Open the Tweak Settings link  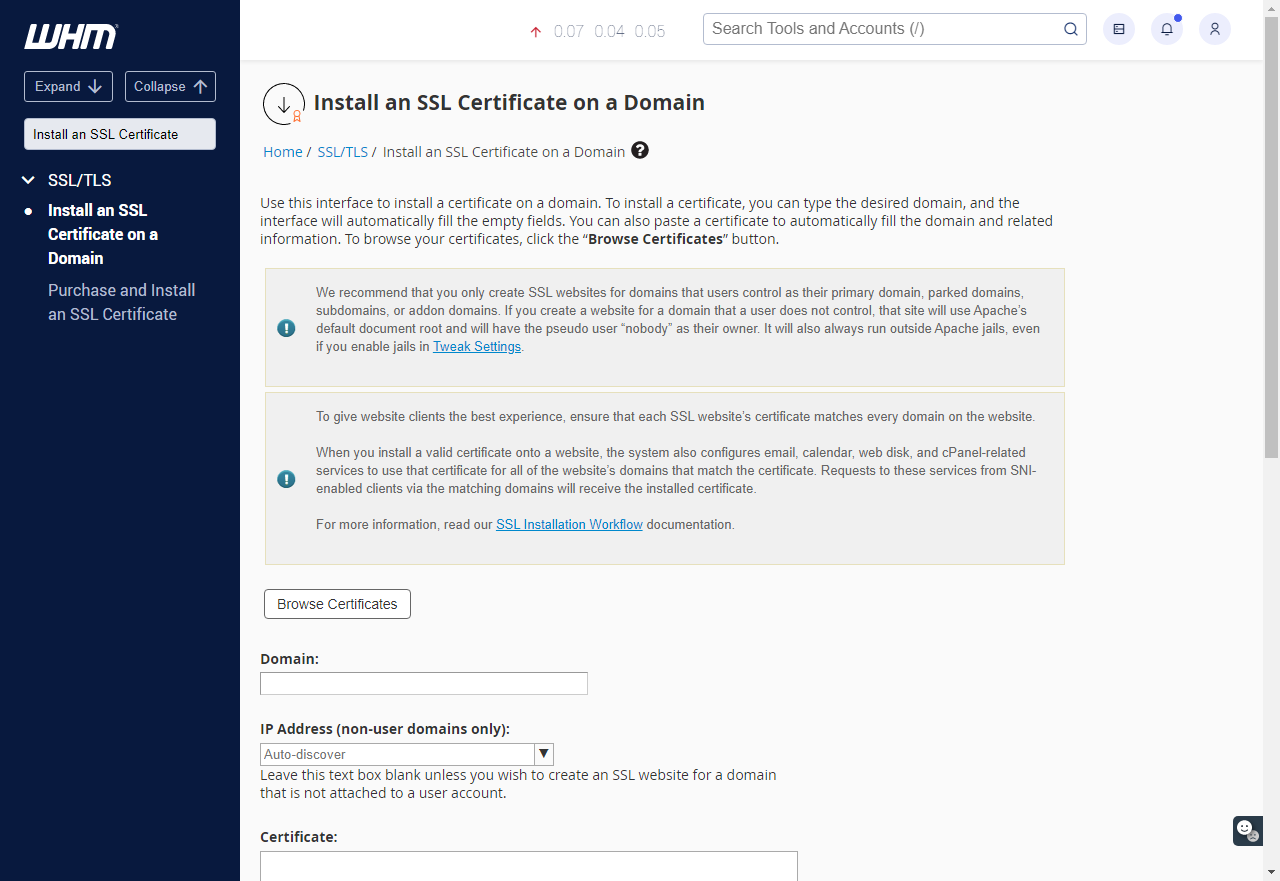tap(477, 346)
